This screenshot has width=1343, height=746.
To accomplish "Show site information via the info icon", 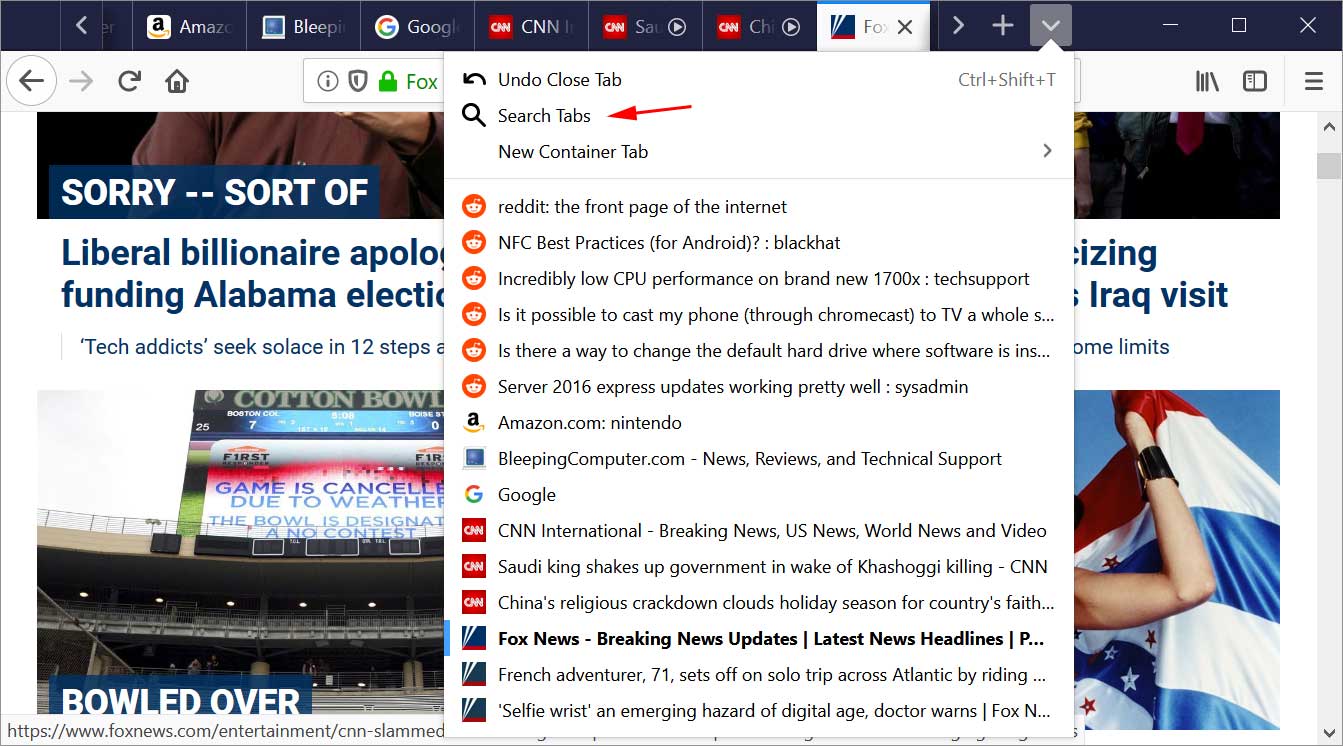I will pos(328,81).
